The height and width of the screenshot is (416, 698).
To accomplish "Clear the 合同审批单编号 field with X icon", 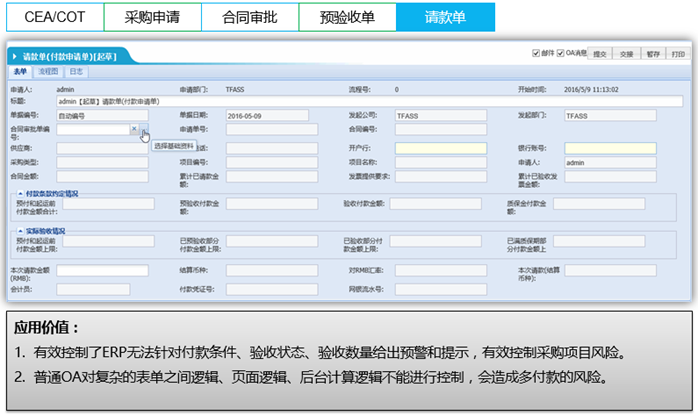I will click(134, 129).
